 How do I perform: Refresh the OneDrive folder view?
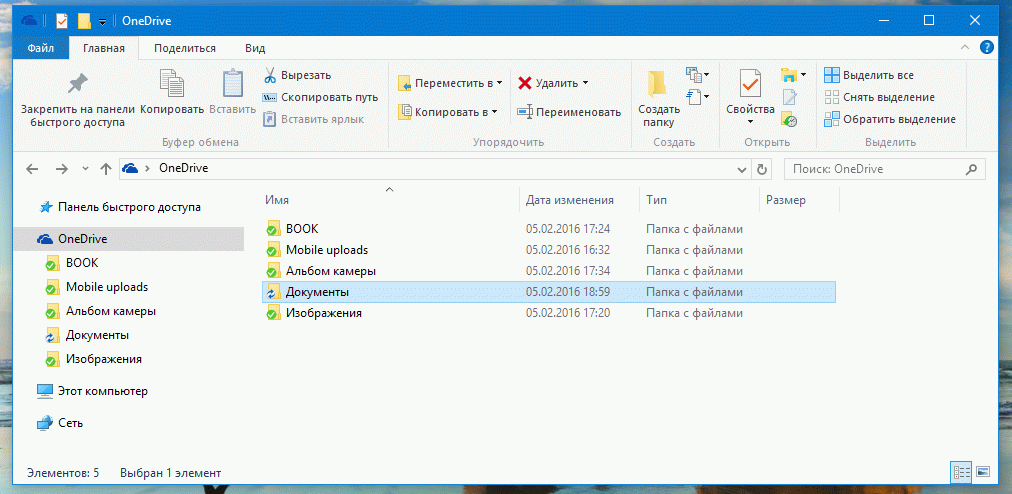[x=762, y=169]
